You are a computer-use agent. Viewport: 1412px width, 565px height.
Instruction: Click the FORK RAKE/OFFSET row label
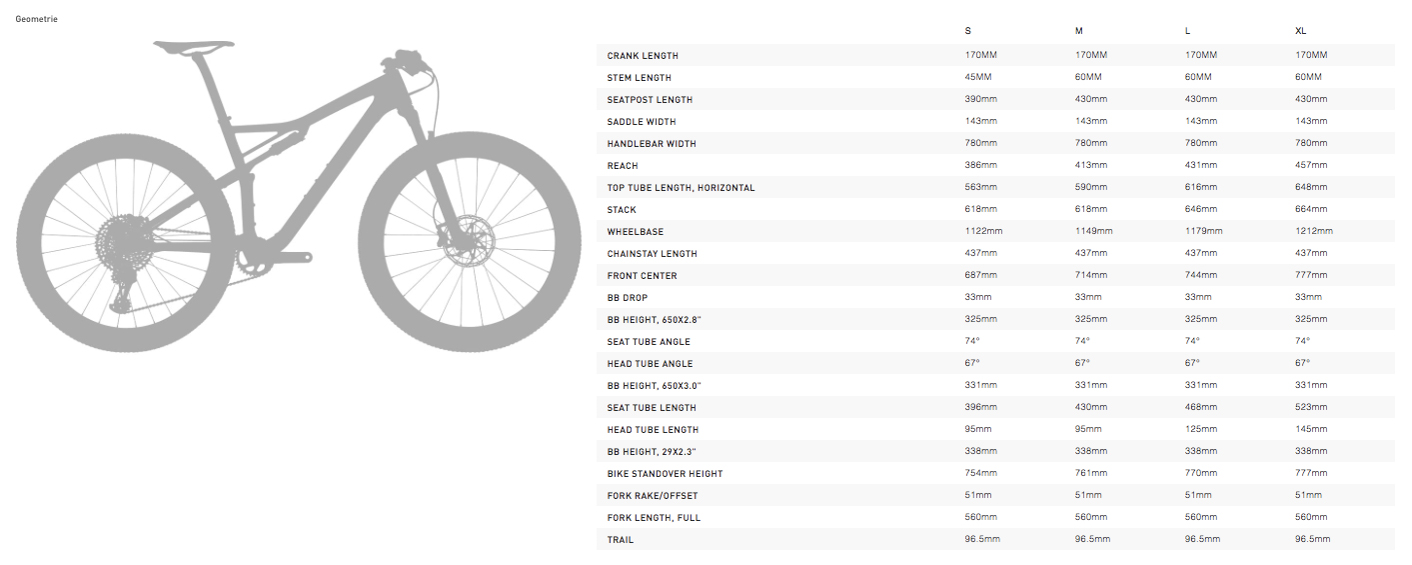652,496
